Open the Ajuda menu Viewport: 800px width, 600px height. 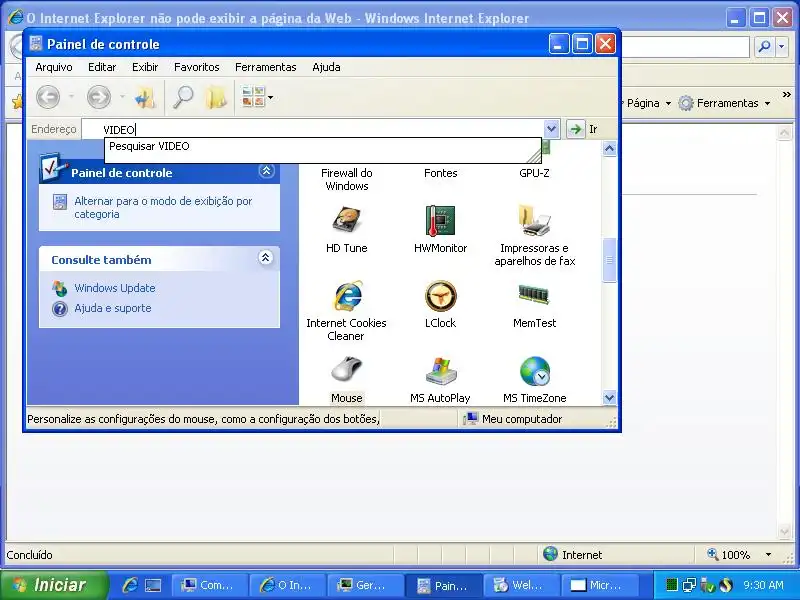[x=326, y=67]
